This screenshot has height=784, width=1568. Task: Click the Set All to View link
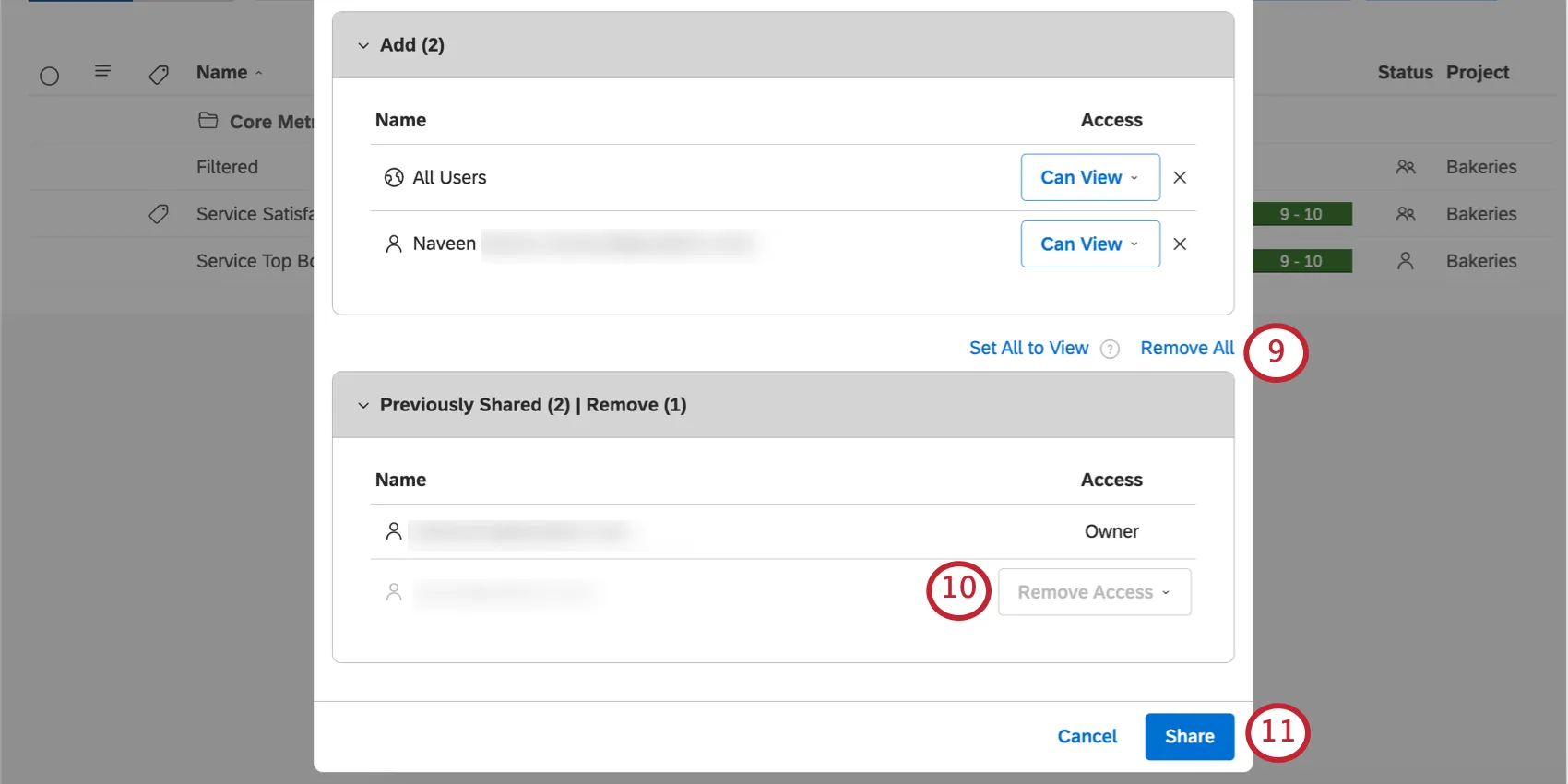pyautogui.click(x=1028, y=348)
